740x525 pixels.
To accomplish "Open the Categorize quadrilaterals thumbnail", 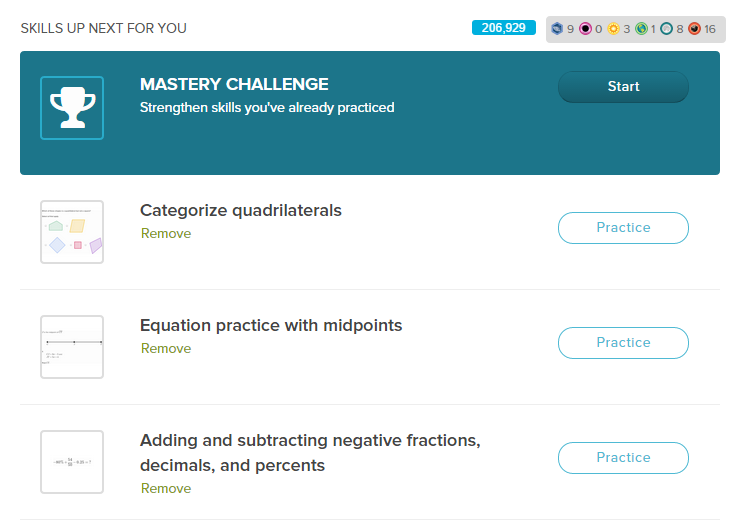I will (x=72, y=232).
